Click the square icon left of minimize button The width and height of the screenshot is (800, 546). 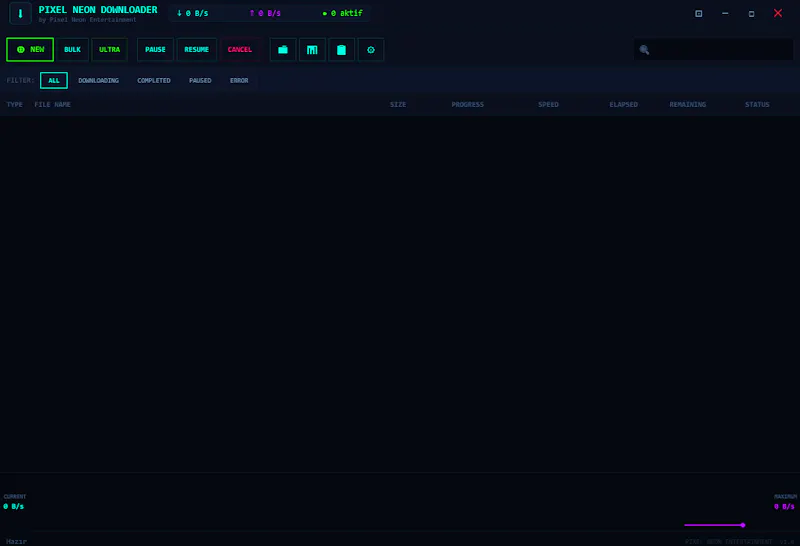(698, 14)
